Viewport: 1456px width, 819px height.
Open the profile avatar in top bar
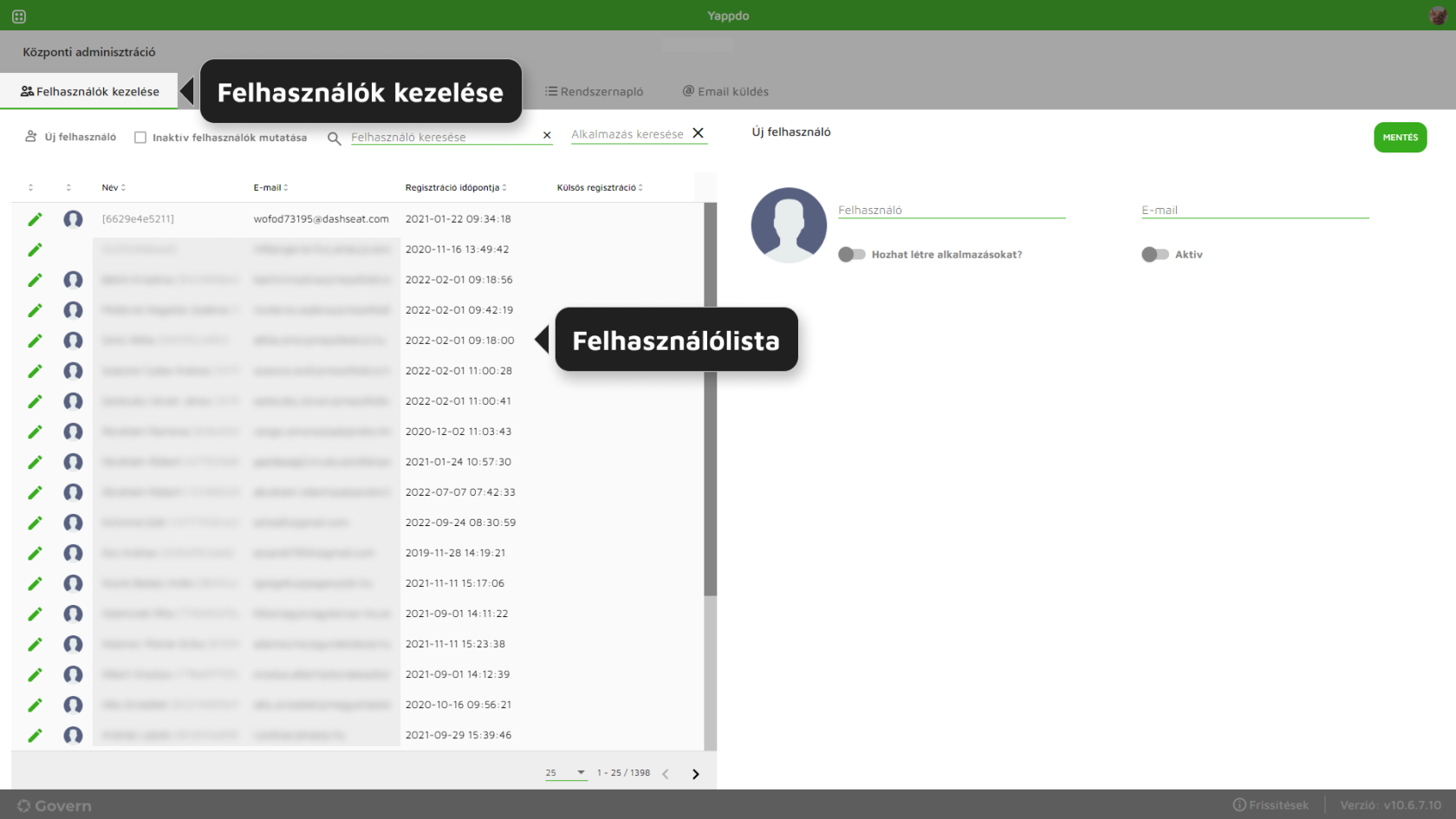click(1438, 16)
